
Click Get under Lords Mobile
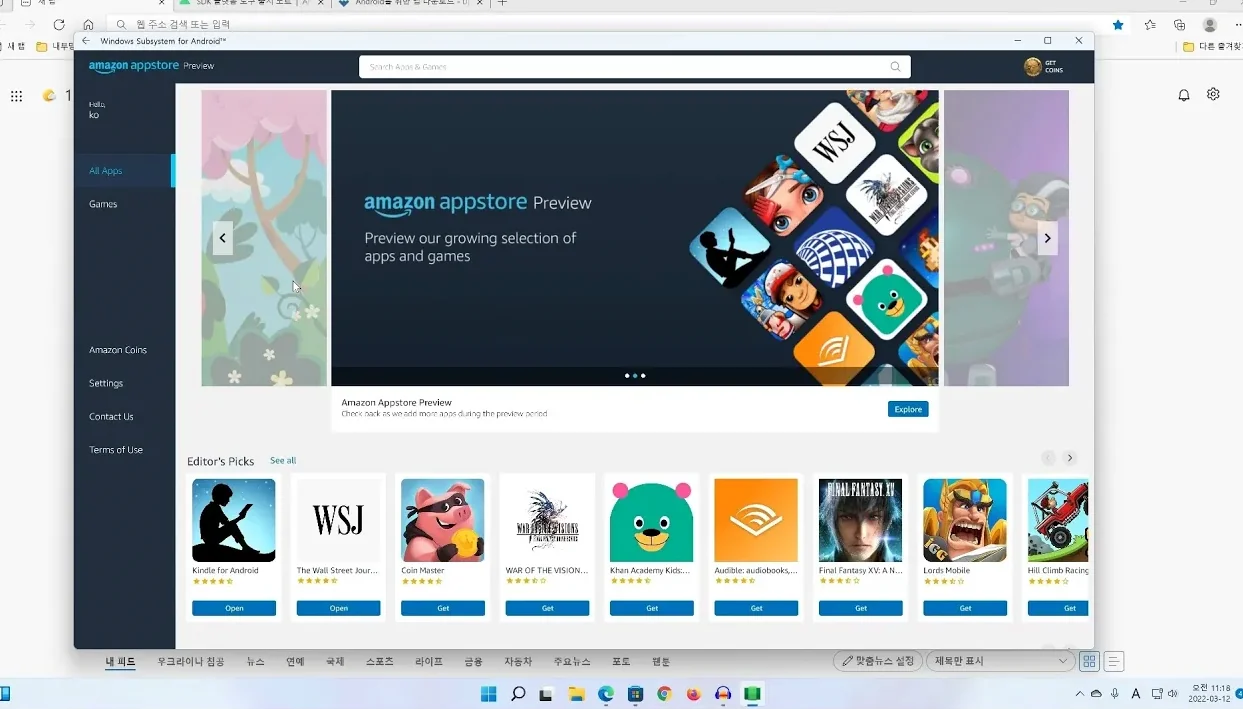tap(965, 608)
